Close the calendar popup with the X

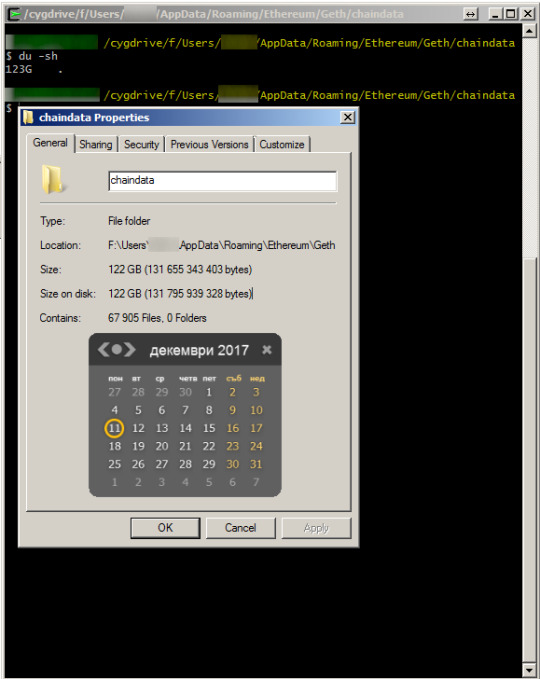point(267,350)
